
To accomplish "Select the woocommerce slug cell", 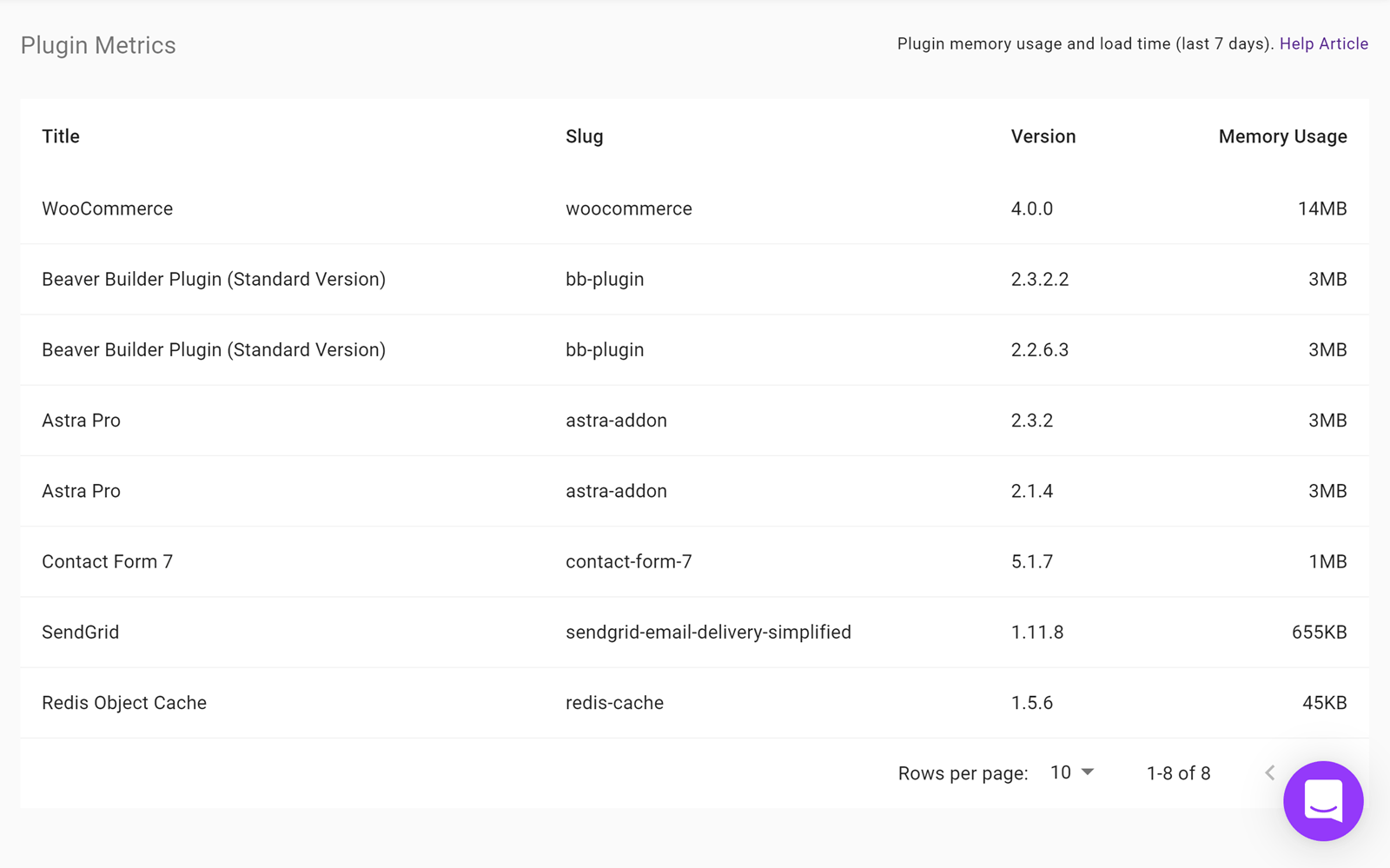I will pos(629,209).
